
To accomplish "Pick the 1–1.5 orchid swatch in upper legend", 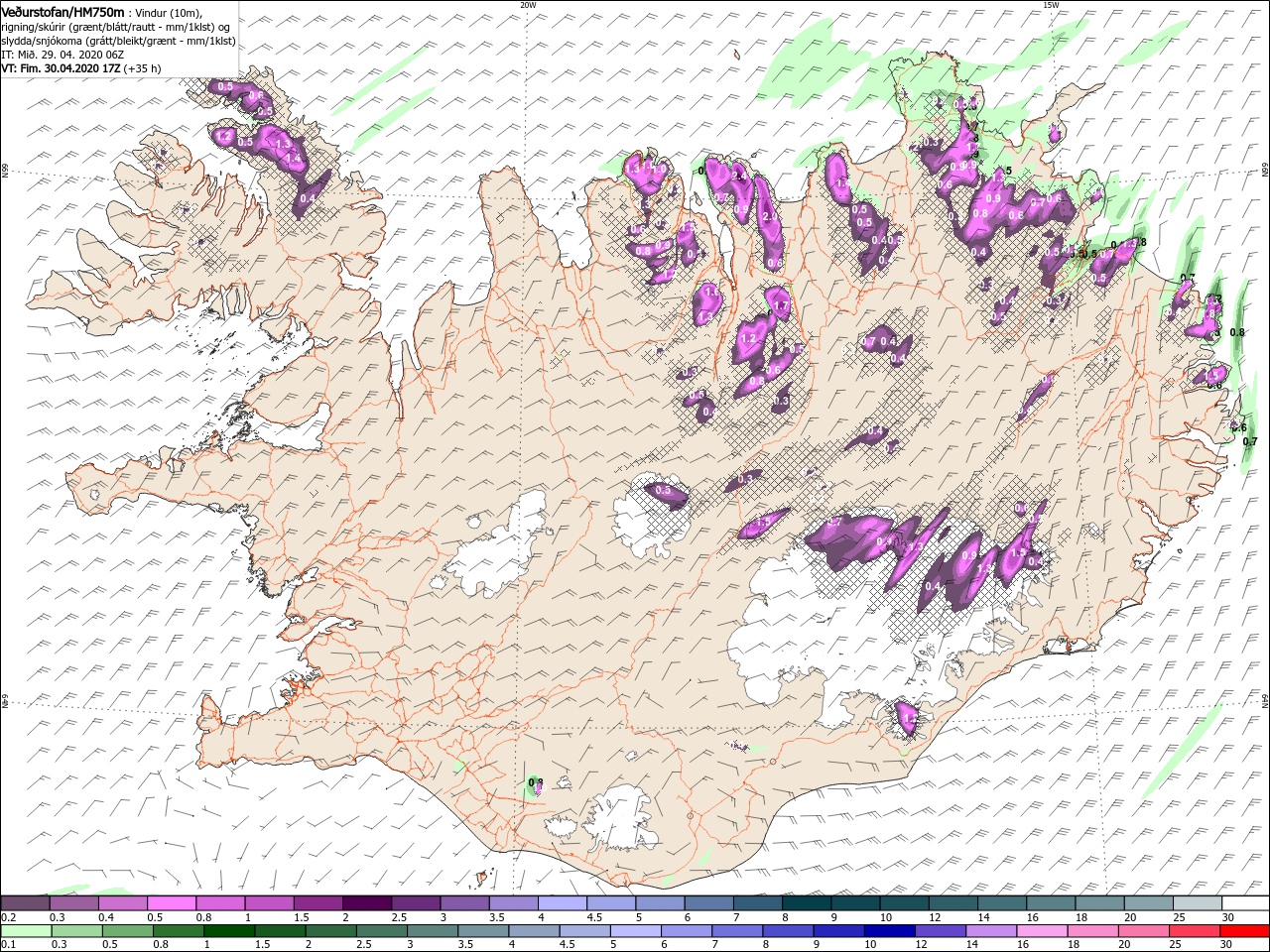I will 269,902.
